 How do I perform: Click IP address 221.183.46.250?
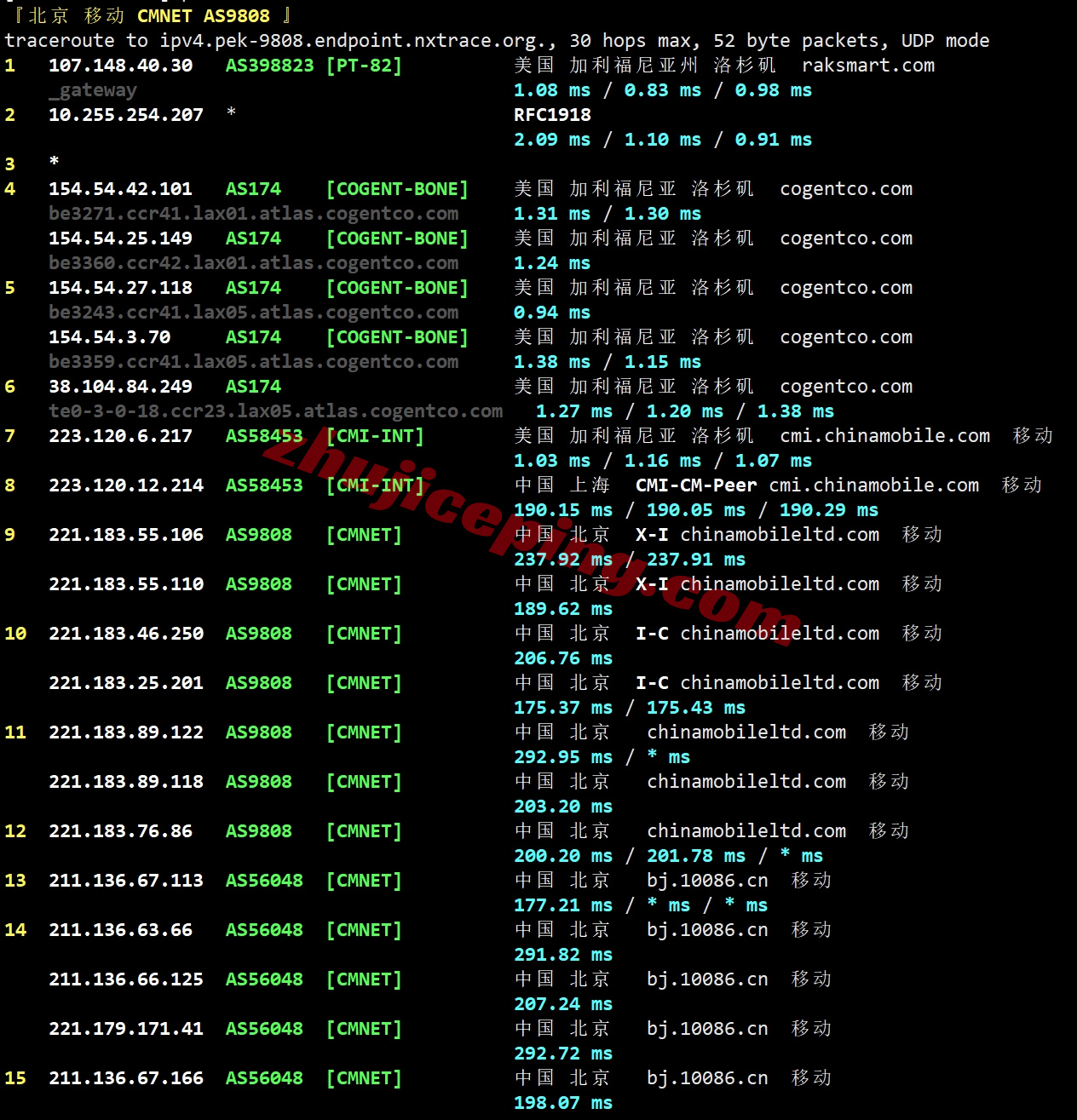[x=126, y=634]
